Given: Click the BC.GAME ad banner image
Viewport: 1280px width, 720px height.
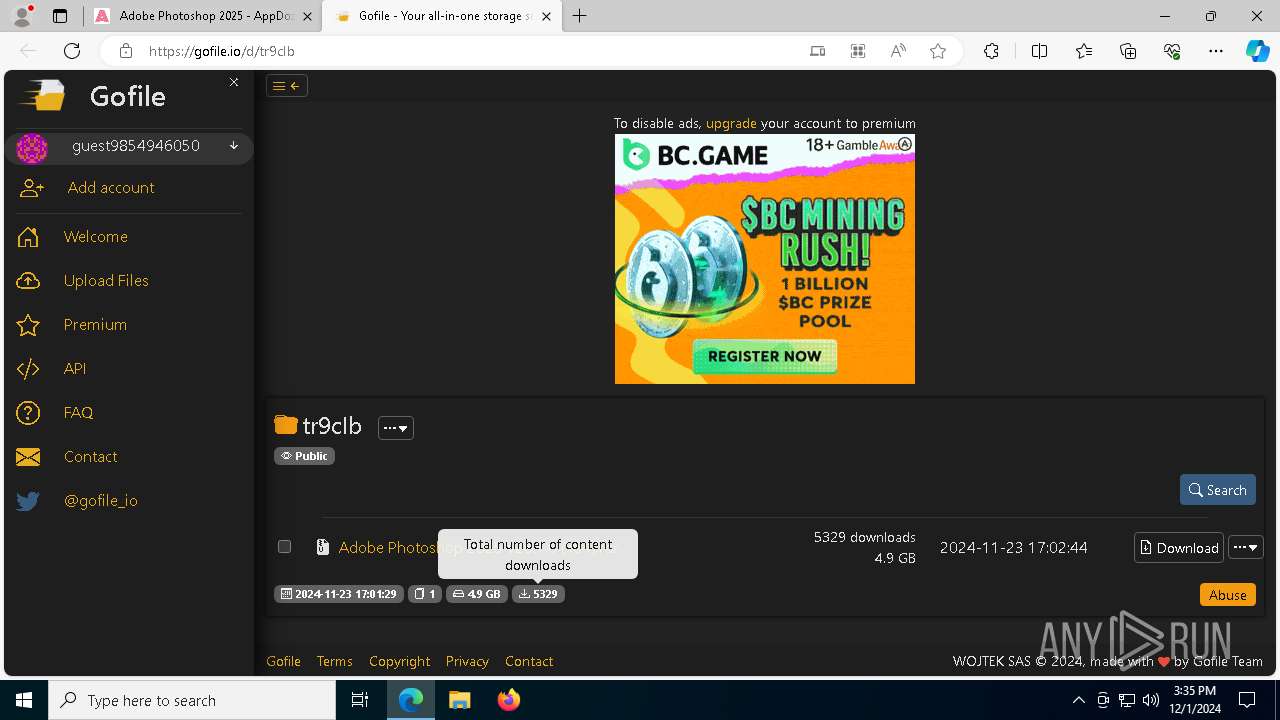Looking at the screenshot, I should (x=765, y=259).
